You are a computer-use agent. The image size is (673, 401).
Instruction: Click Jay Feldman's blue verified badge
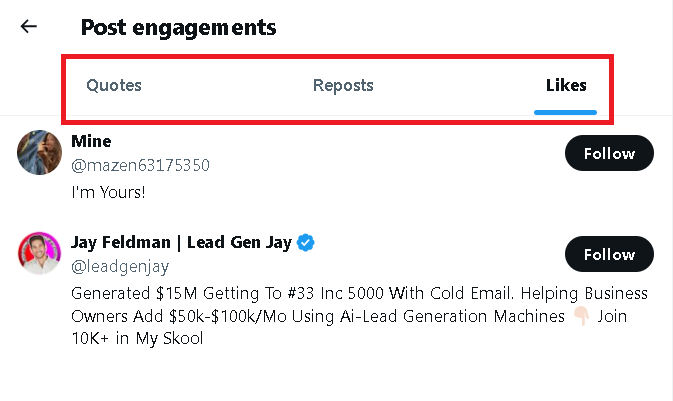coord(307,243)
